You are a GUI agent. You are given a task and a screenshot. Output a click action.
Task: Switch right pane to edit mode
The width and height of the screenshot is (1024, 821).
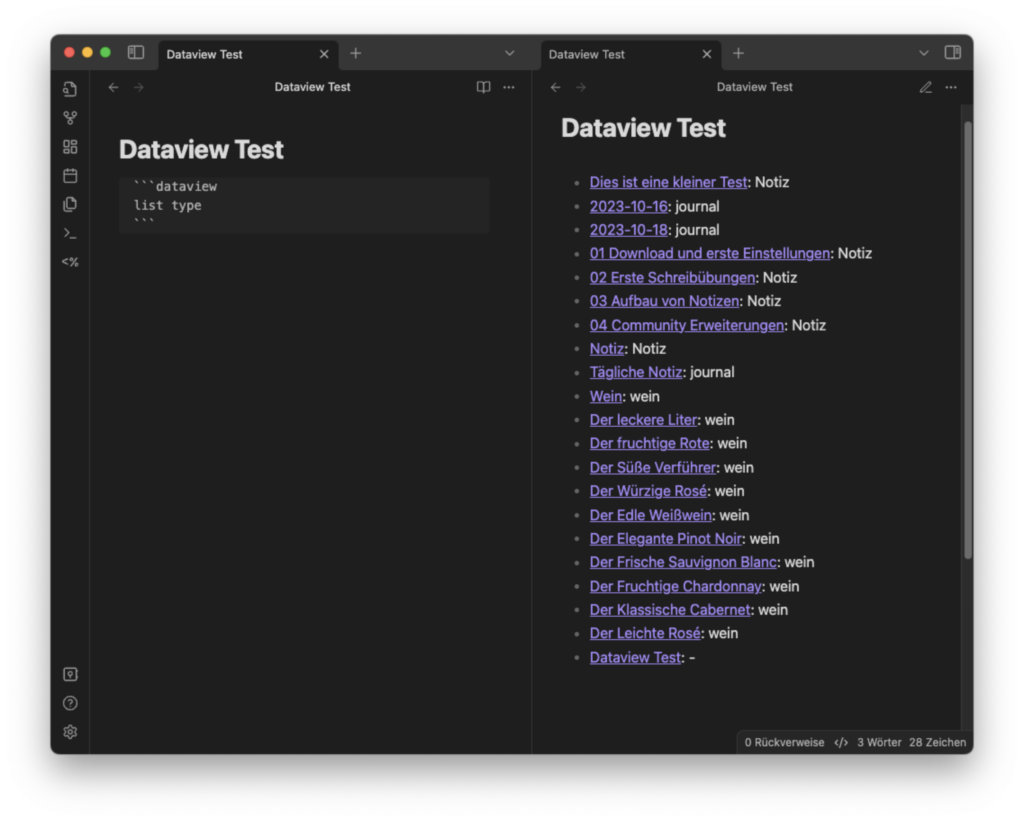tap(925, 87)
